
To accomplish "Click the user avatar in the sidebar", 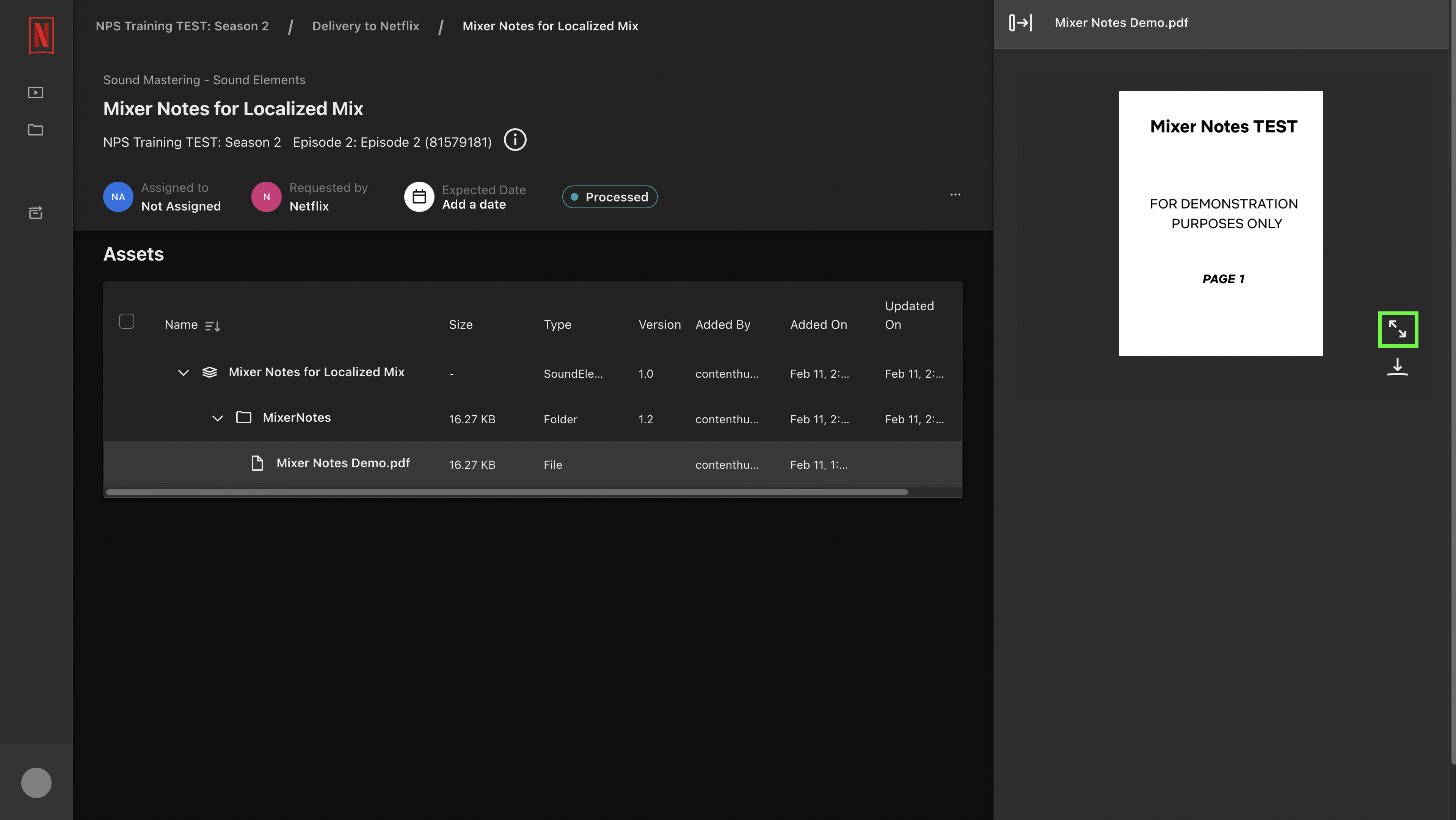I will [x=36, y=783].
